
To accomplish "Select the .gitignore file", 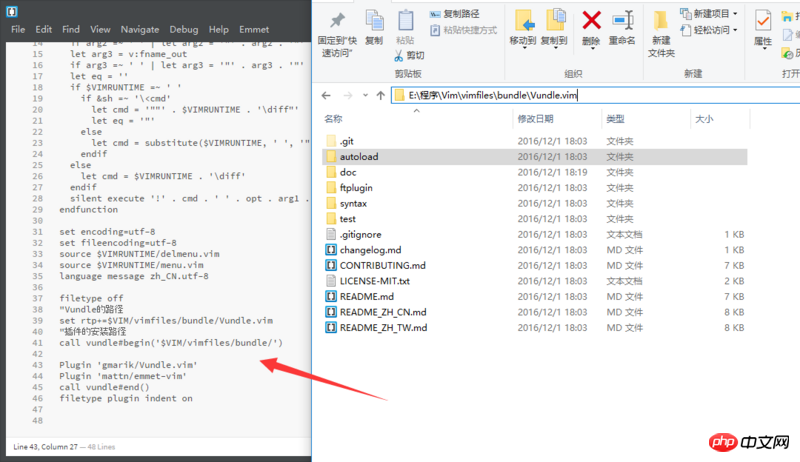I will pos(535,235).
